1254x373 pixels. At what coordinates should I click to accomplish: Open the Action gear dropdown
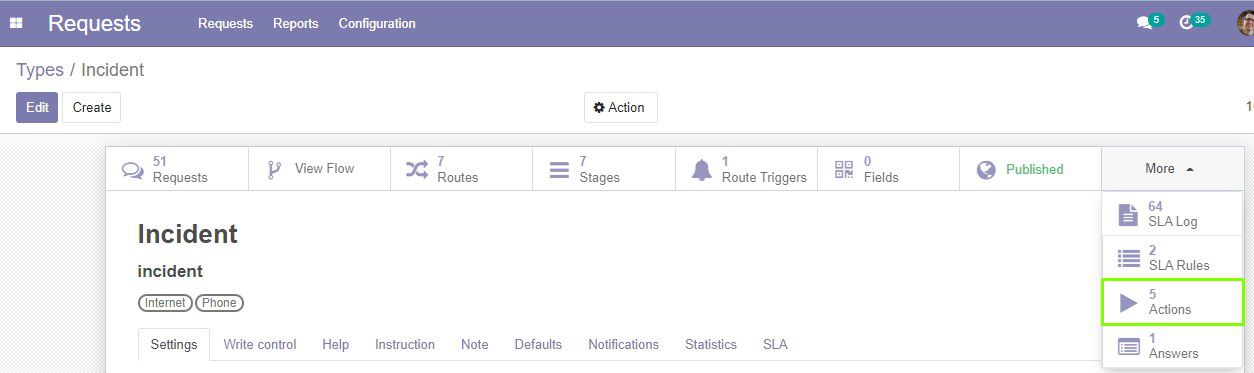click(620, 107)
